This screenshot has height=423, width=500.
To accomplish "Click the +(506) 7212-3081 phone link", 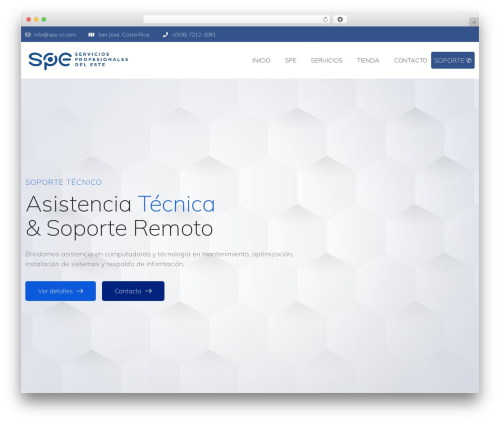I will click(194, 35).
